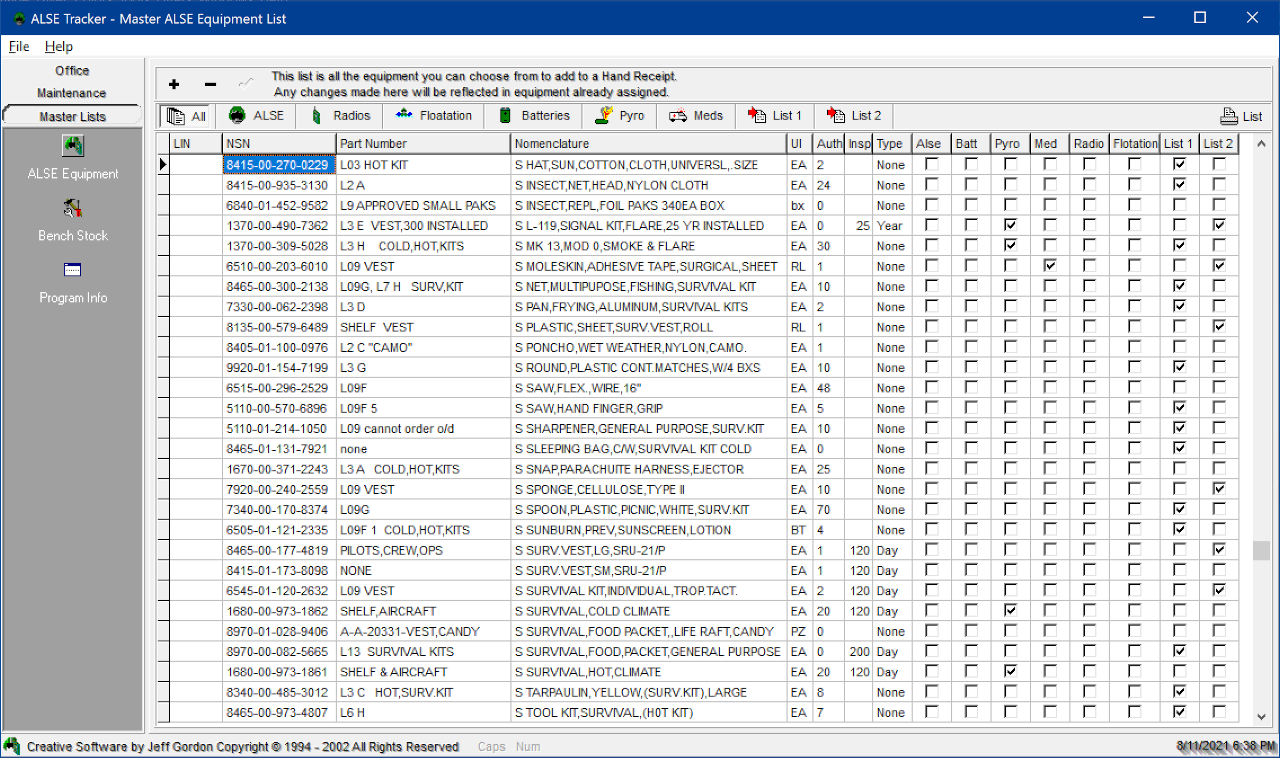Select part number L2 C "CAMO"
Screen dimensions: 1280x758
pos(423,347)
